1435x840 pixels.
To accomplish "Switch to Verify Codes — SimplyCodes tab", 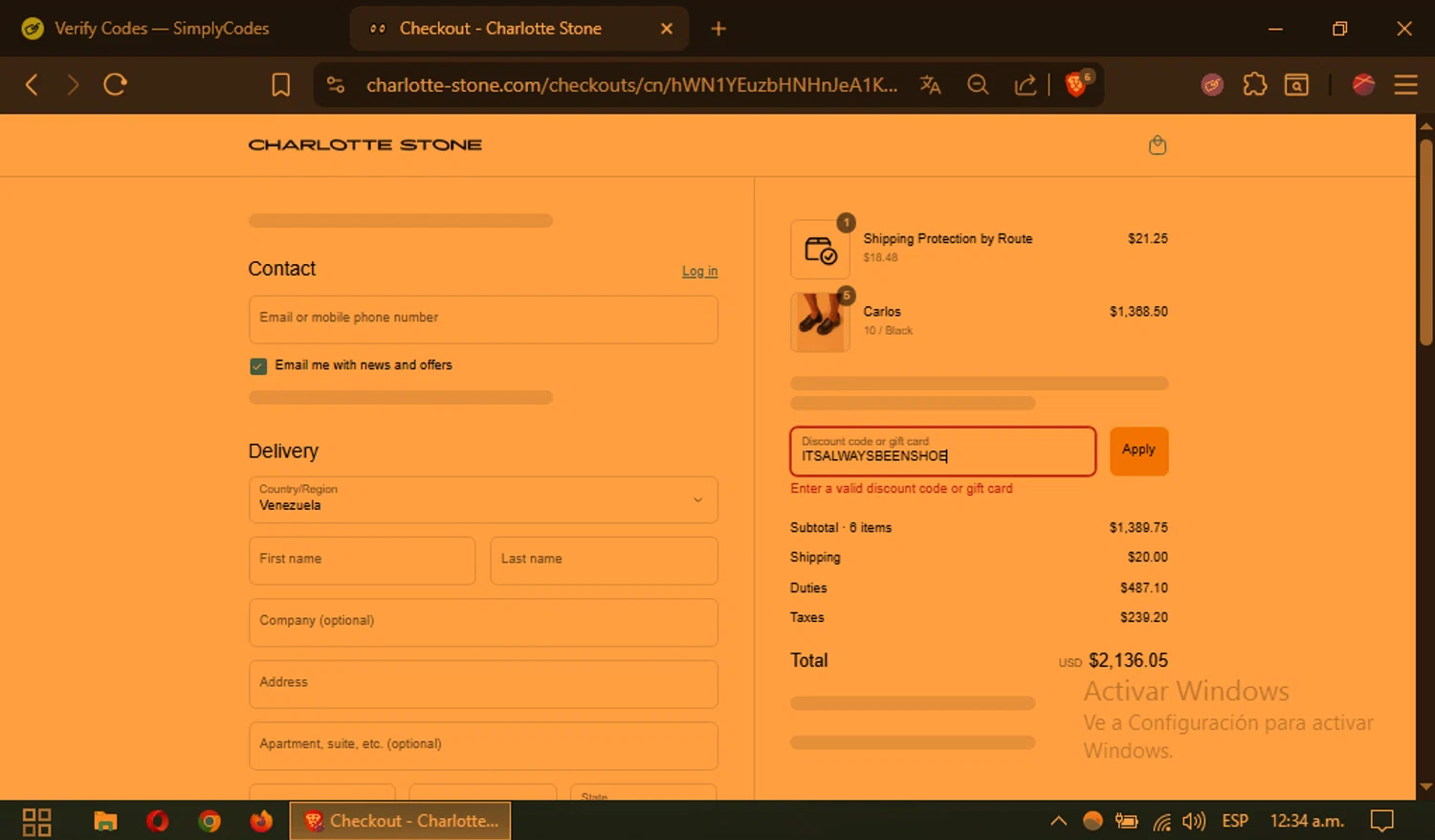I will pos(163,29).
